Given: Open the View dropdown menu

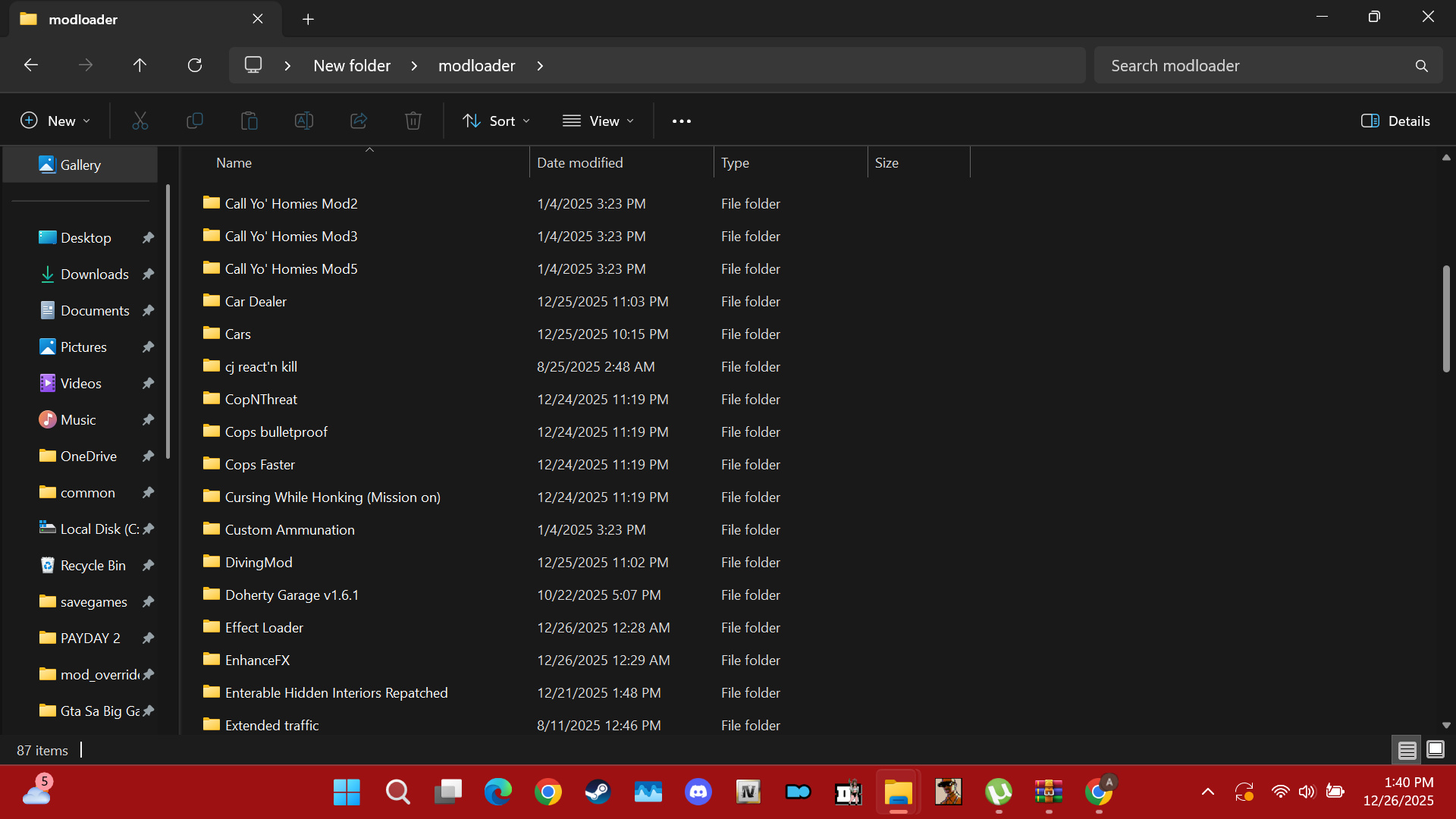Looking at the screenshot, I should click(x=598, y=121).
